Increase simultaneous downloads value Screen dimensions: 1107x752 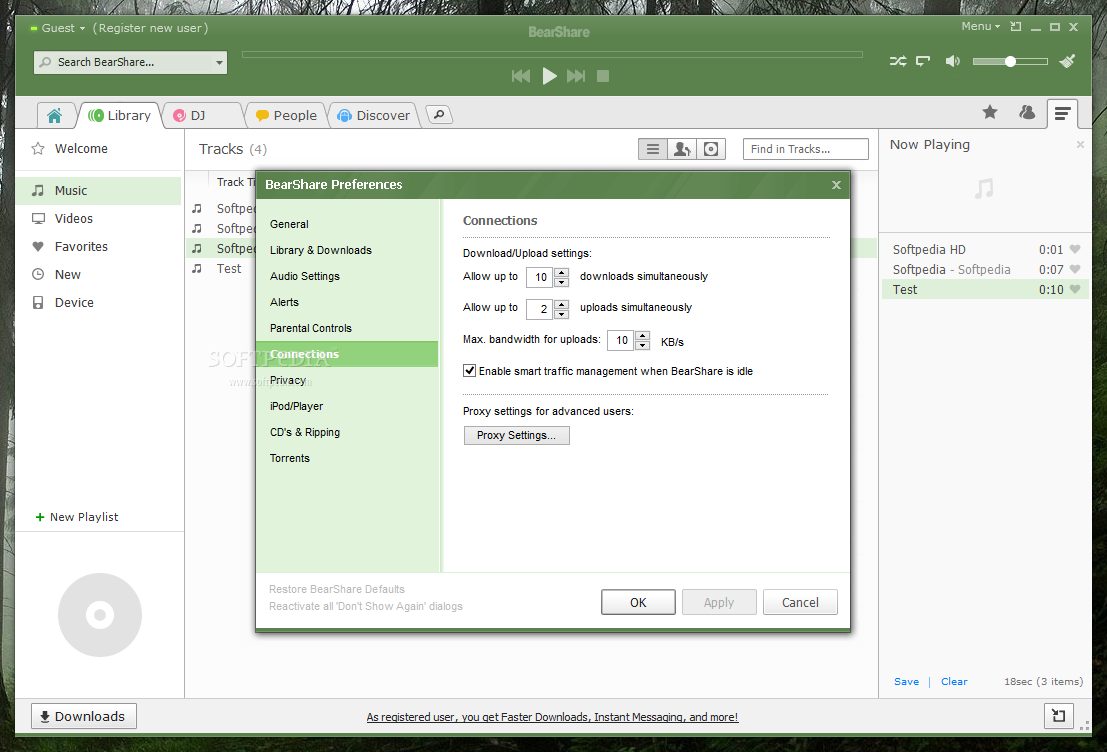(x=561, y=273)
